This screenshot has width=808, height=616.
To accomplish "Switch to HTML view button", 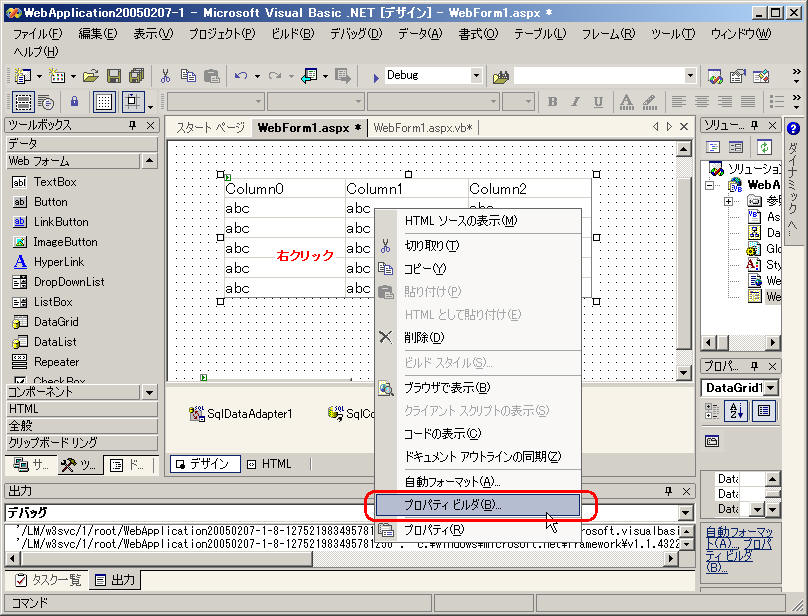I will pyautogui.click(x=268, y=464).
